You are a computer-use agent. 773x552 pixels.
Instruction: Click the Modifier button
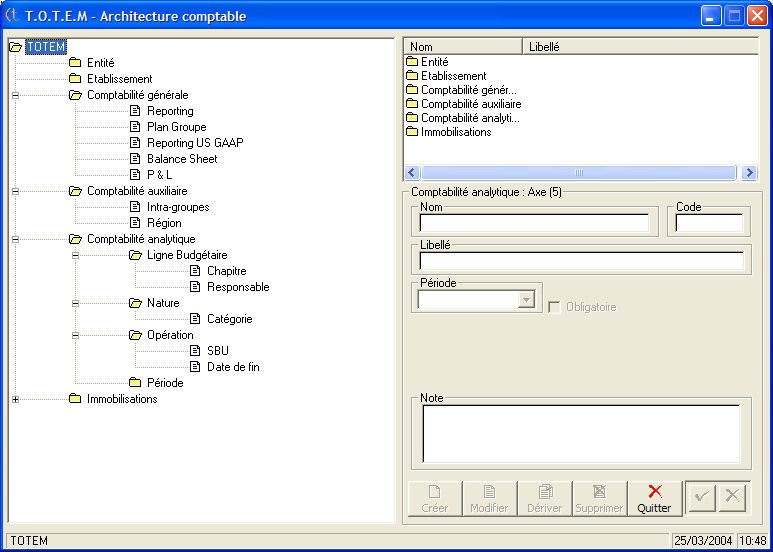point(490,499)
